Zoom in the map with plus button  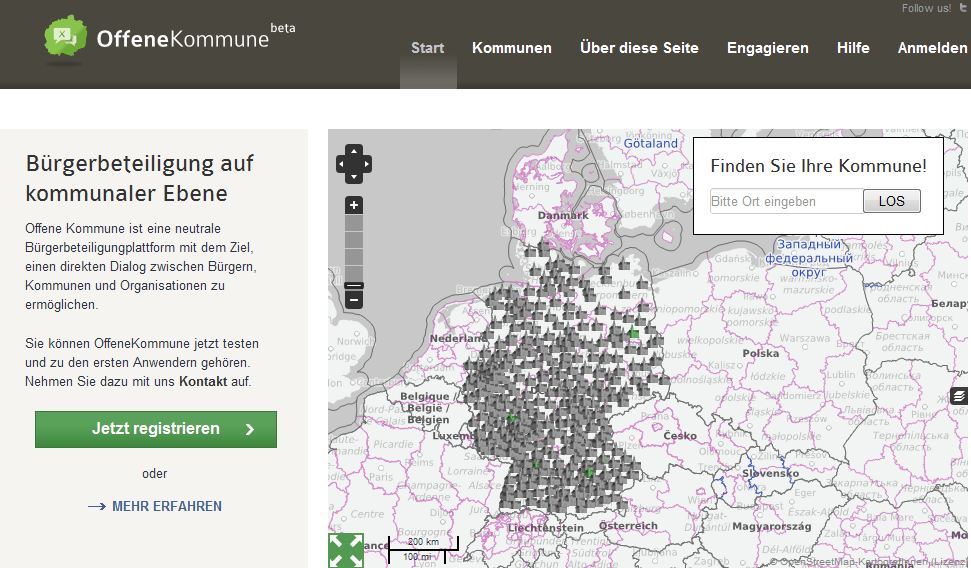click(x=354, y=205)
